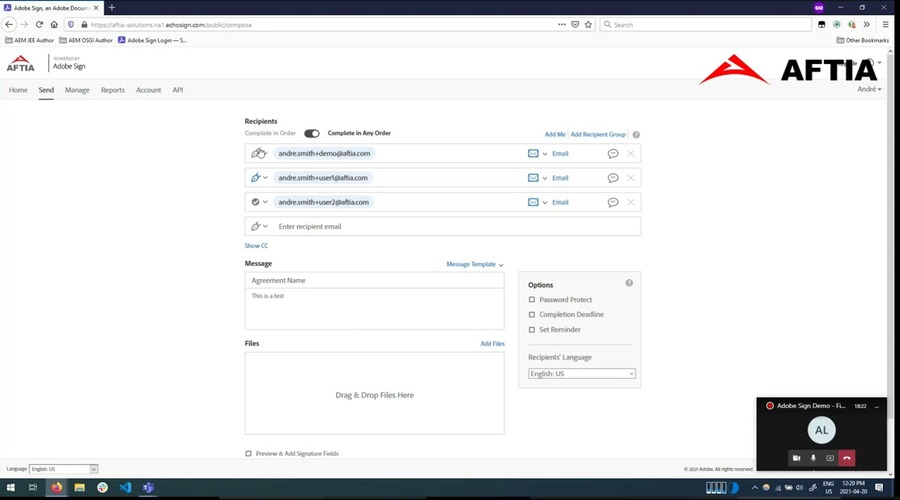The height and width of the screenshot is (500, 900).
Task: Enable Password Protect option
Action: 532,300
